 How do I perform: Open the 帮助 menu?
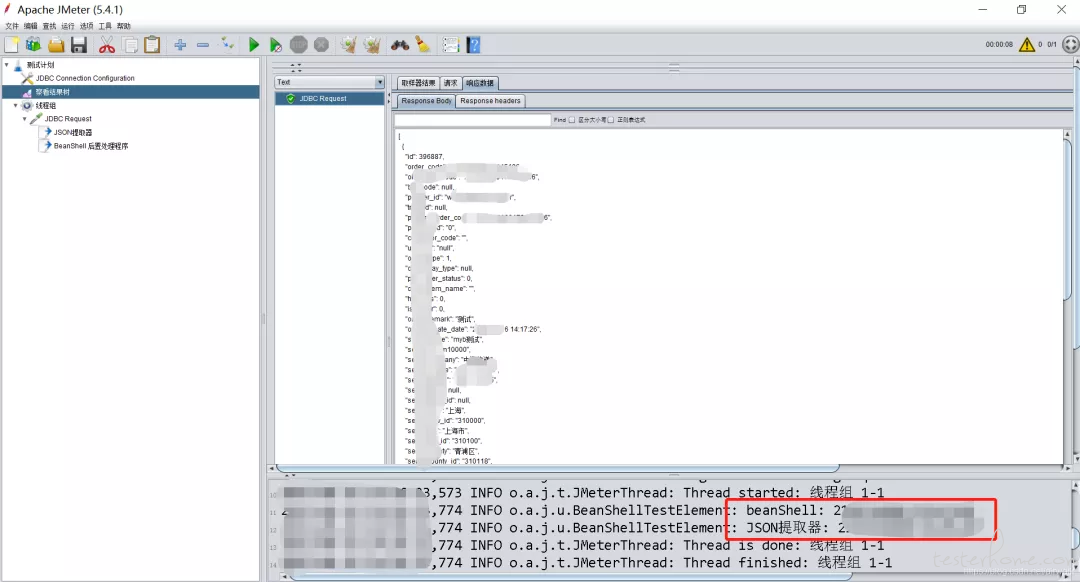tap(123, 26)
